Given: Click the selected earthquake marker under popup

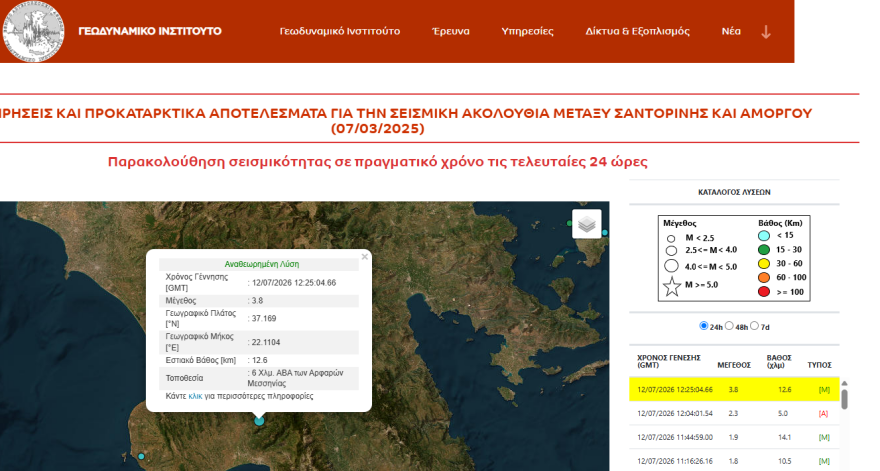Looking at the screenshot, I should tap(259, 420).
